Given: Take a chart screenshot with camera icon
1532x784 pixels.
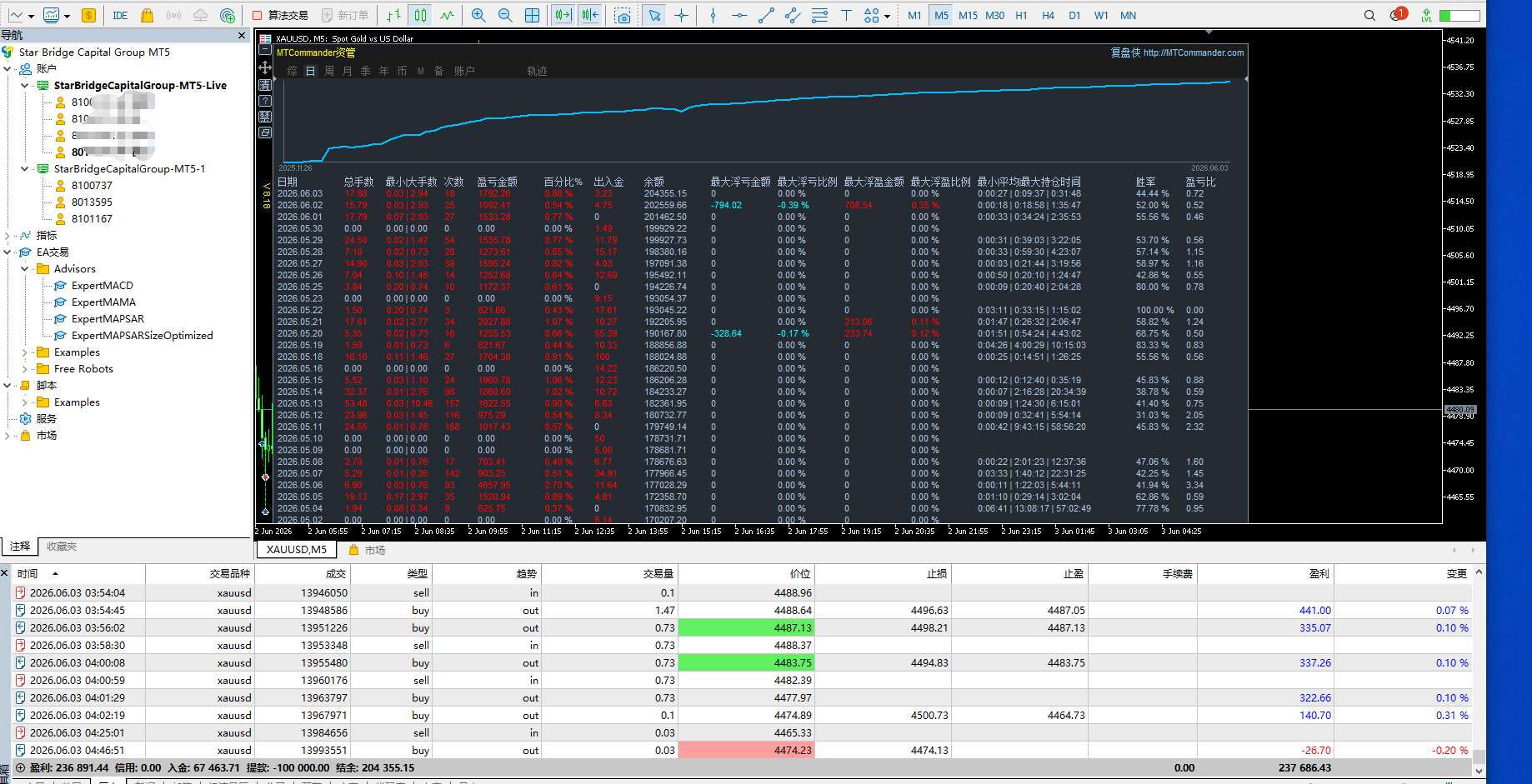Looking at the screenshot, I should pyautogui.click(x=623, y=15).
